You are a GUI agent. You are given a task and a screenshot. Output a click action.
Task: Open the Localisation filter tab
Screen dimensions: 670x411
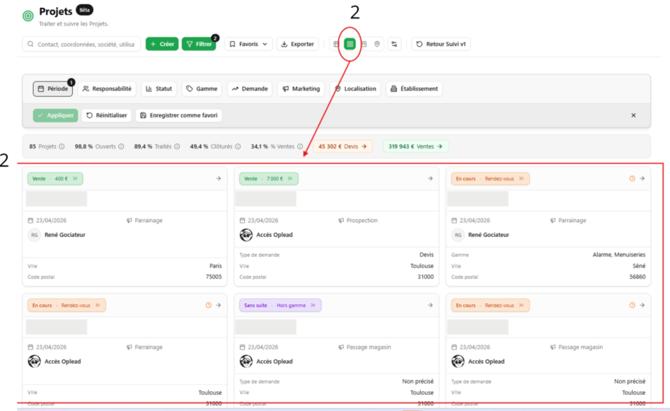click(x=355, y=89)
